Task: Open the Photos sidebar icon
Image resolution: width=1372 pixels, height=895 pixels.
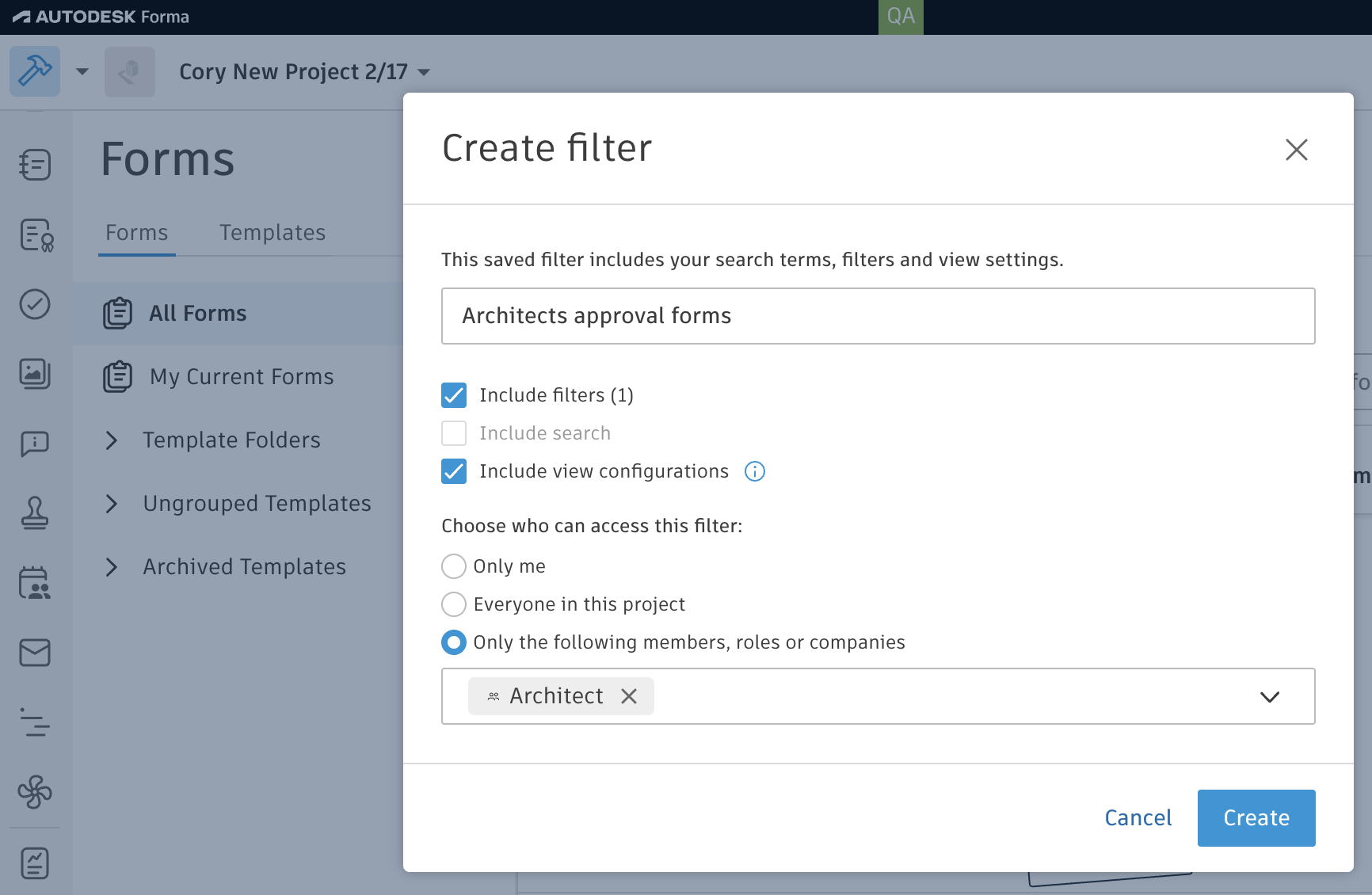Action: (x=35, y=373)
